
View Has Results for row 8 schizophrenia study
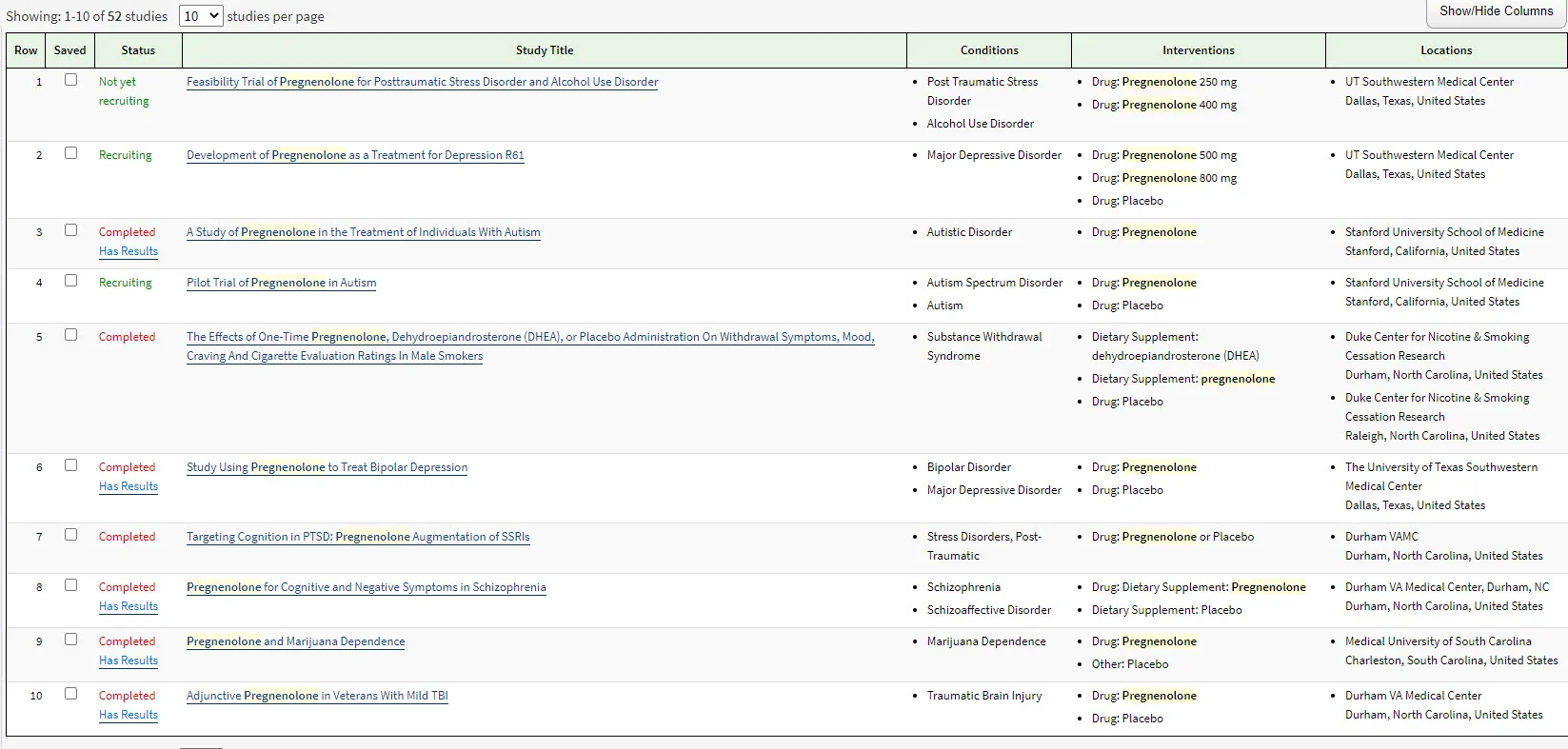[129, 606]
